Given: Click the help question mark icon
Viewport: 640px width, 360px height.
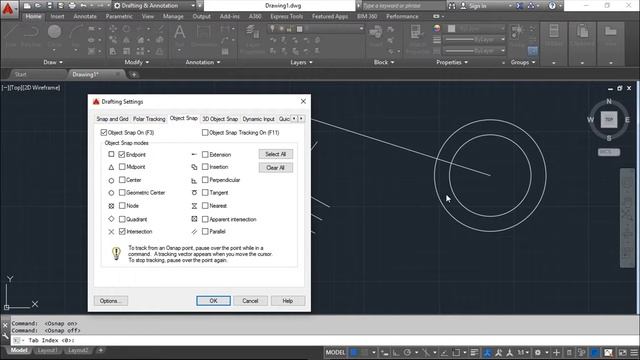Looking at the screenshot, I should 552,6.
